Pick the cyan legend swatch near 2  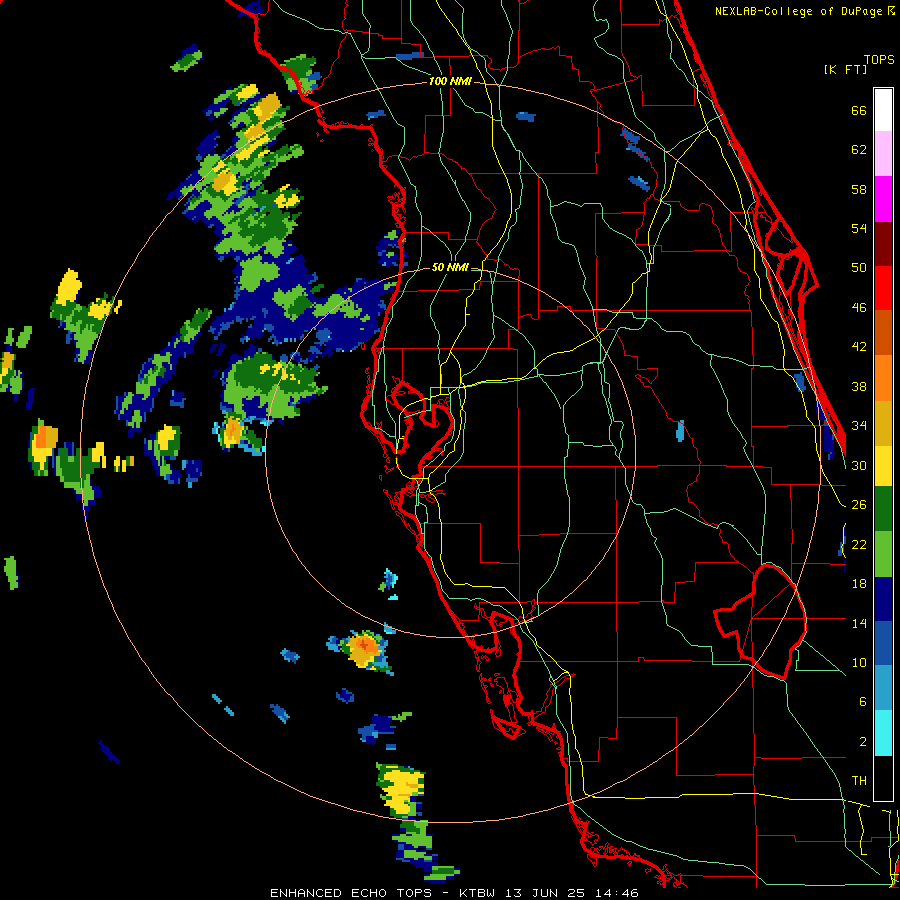pyautogui.click(x=883, y=733)
